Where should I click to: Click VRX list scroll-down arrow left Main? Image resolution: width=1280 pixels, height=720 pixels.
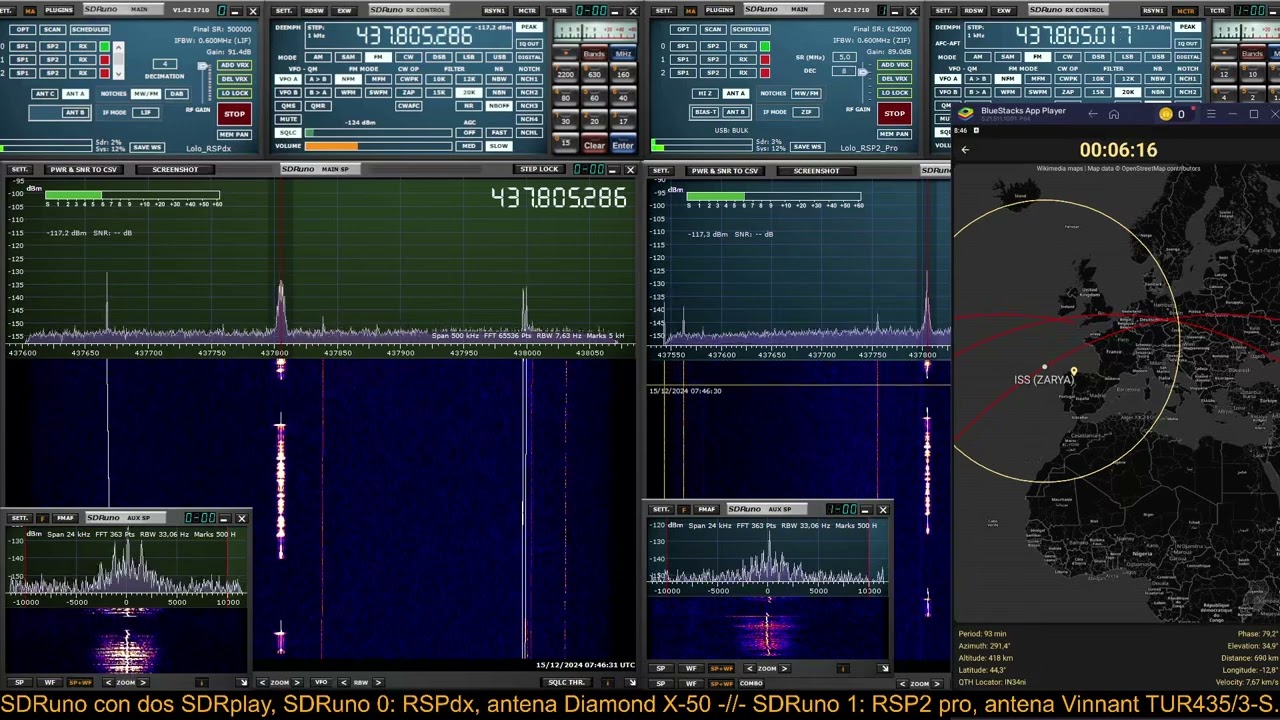[x=119, y=74]
